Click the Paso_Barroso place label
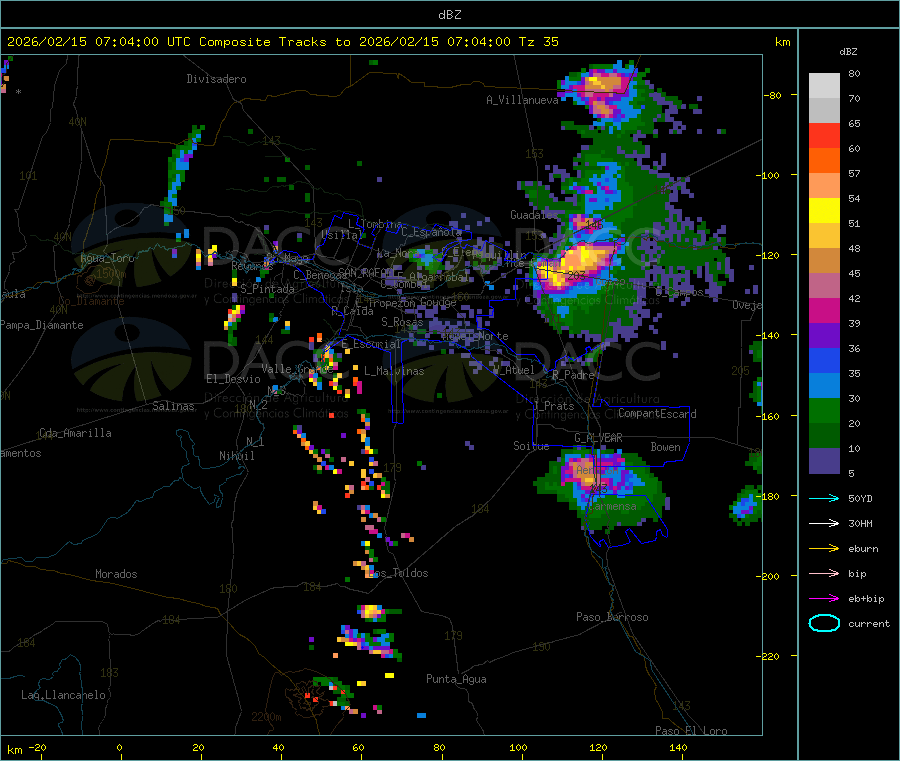This screenshot has height=761, width=900. (x=612, y=617)
